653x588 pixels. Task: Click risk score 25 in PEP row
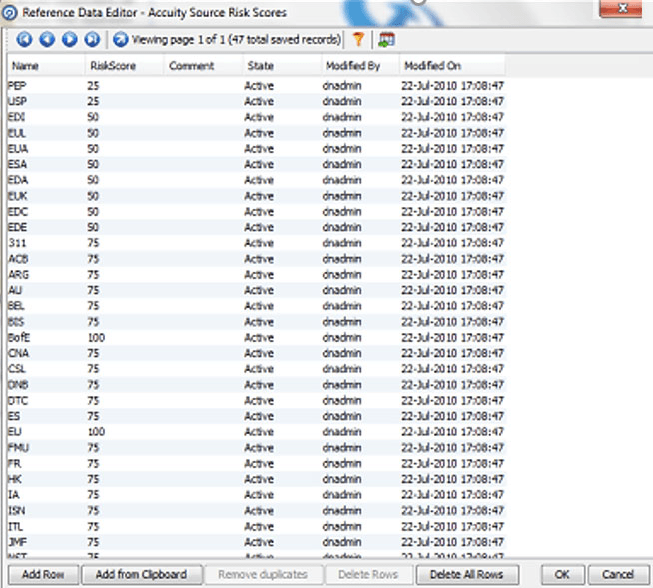[x=93, y=86]
